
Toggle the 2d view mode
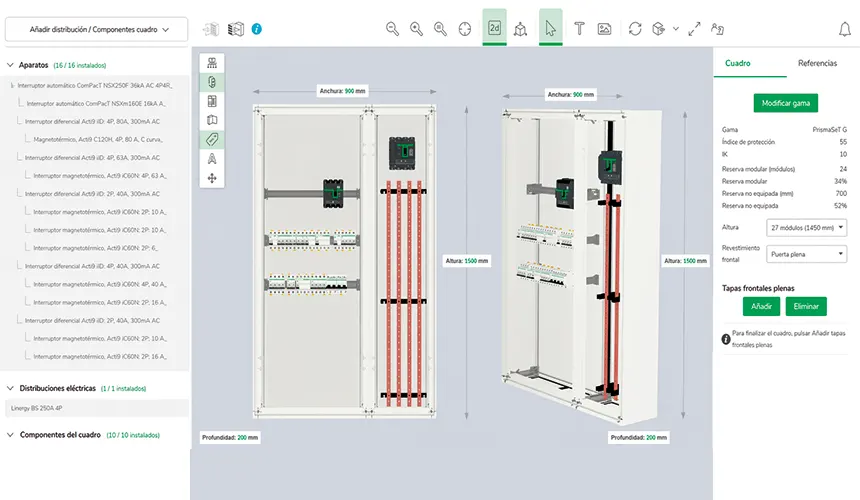tap(494, 28)
